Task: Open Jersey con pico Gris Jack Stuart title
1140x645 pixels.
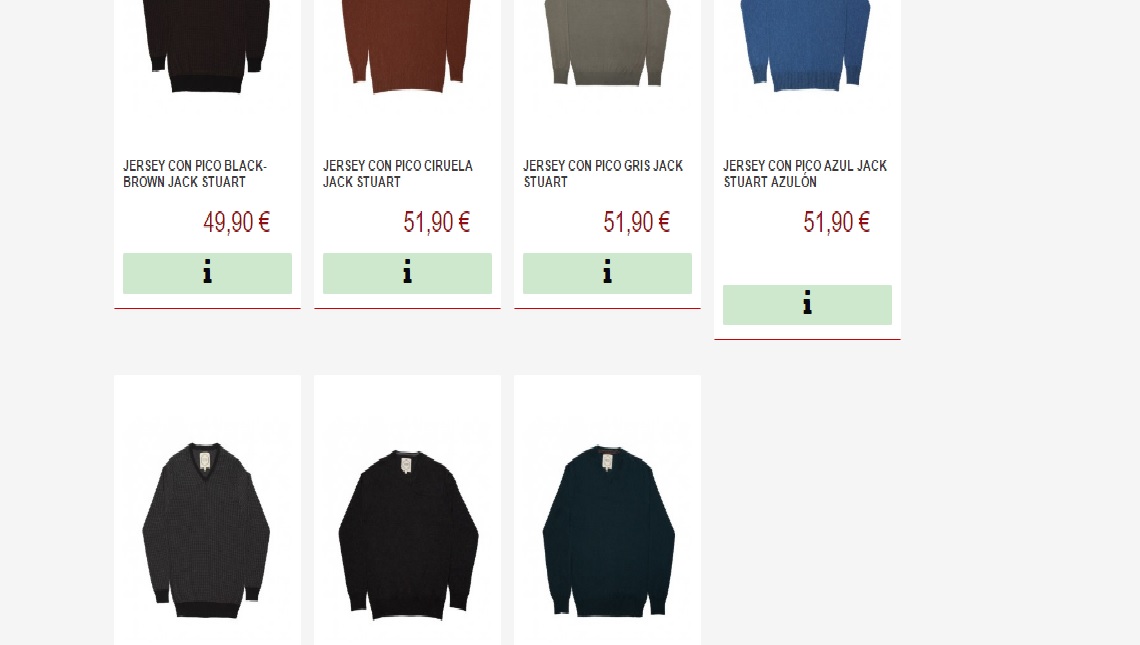Action: tap(603, 174)
